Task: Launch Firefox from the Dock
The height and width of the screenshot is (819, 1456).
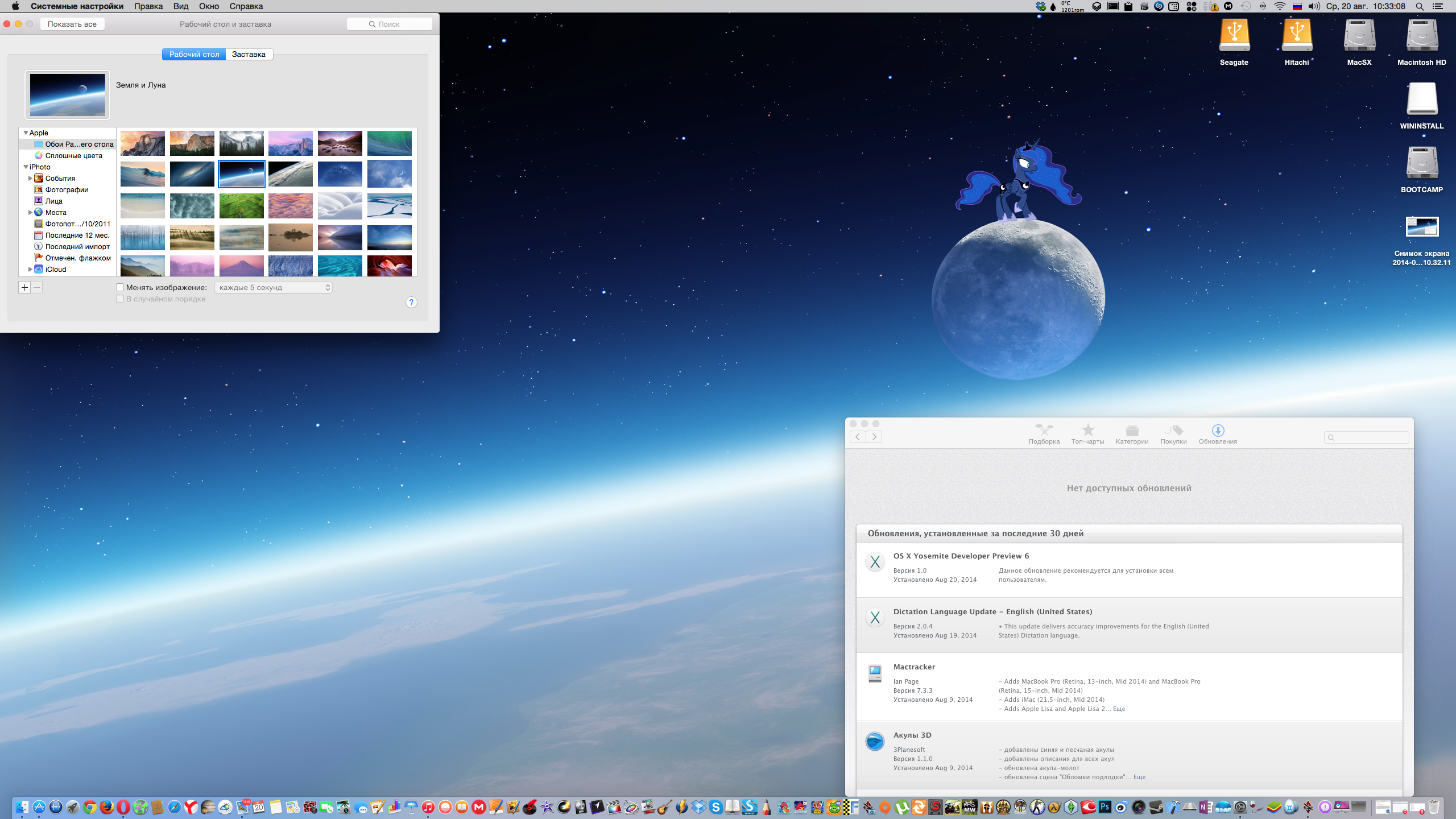Action: [106, 807]
